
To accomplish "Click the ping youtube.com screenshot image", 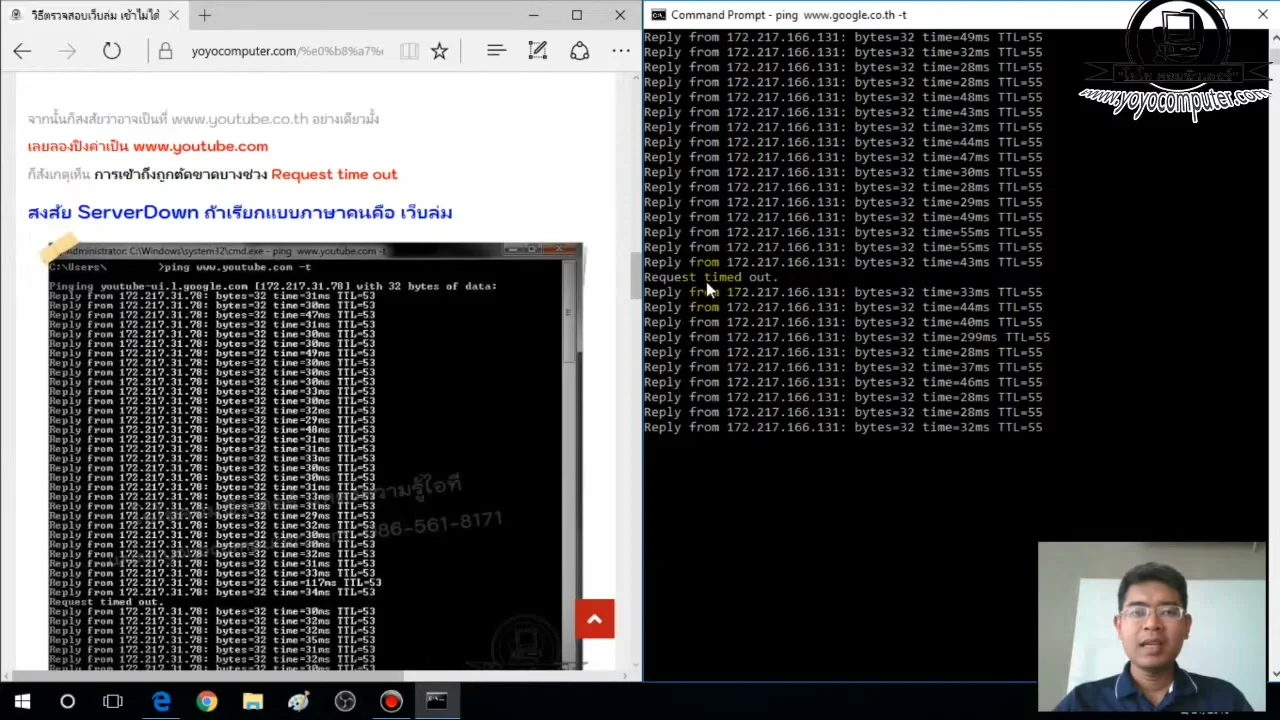I will point(313,455).
